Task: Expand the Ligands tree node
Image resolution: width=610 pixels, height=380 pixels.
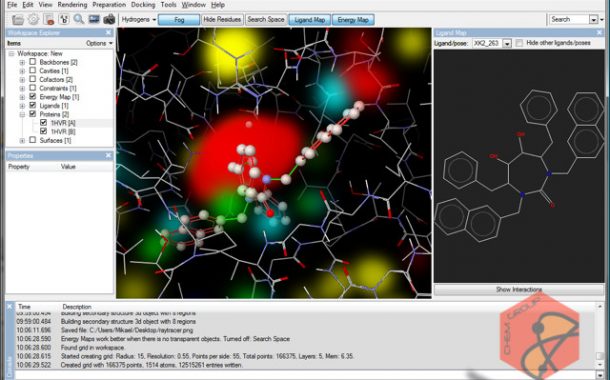Action: tap(22, 105)
